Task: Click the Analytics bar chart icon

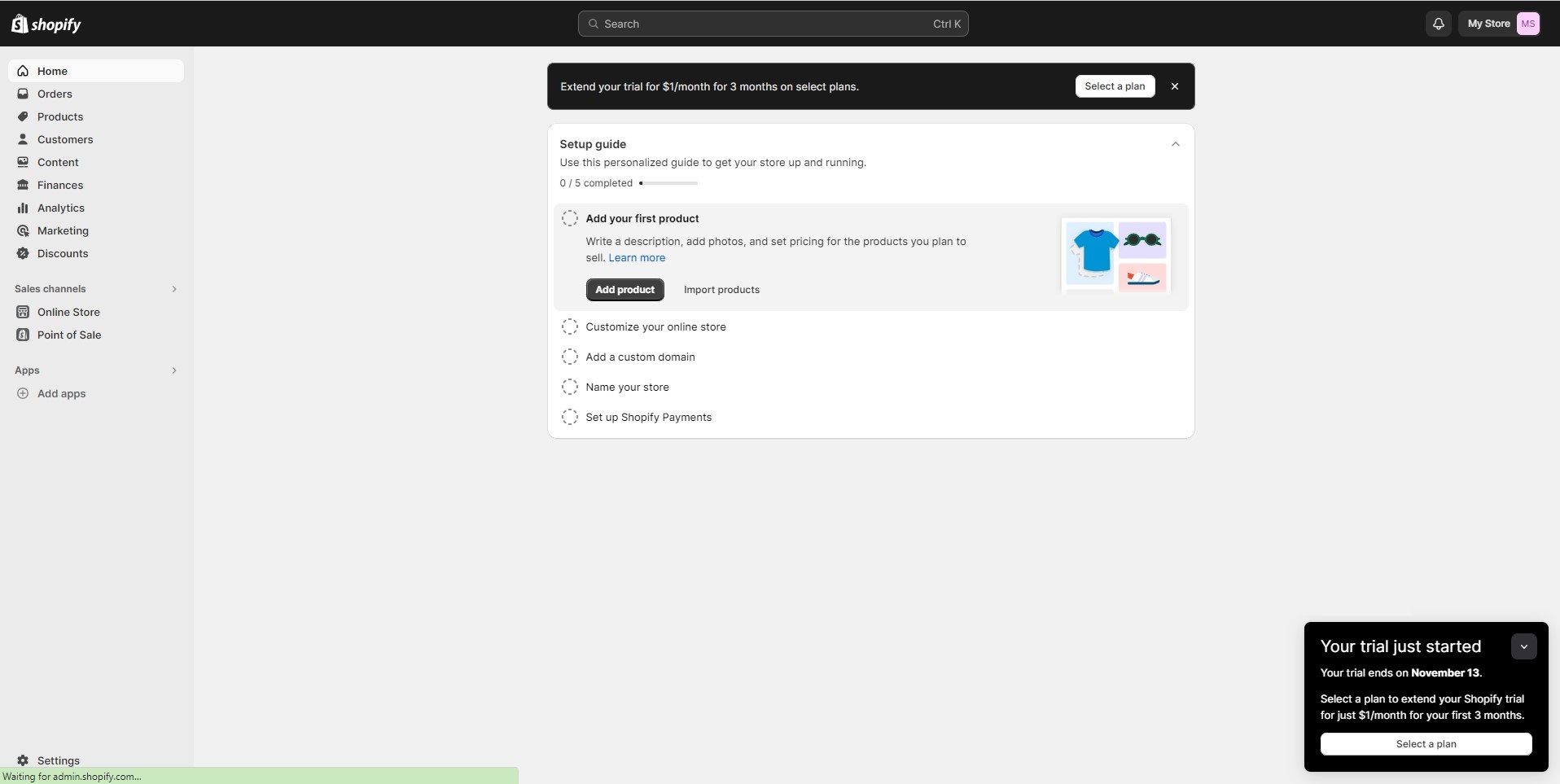Action: pos(23,208)
